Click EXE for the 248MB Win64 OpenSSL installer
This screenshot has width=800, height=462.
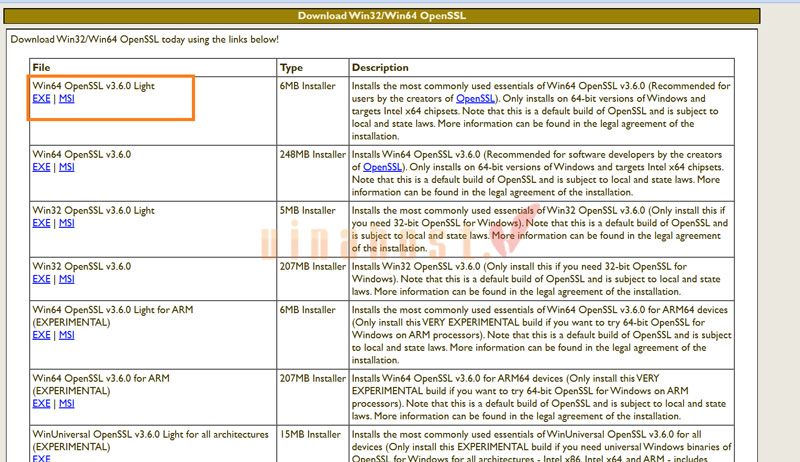pyautogui.click(x=41, y=168)
